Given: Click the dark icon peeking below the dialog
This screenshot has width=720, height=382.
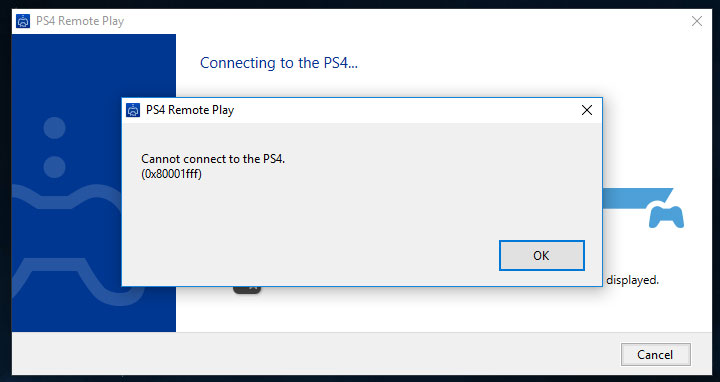Looking at the screenshot, I should 247,290.
